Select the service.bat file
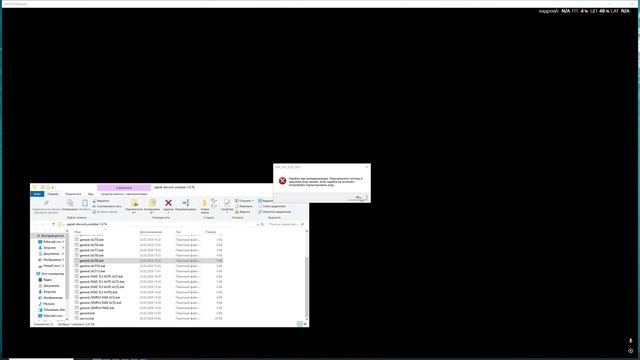The width and height of the screenshot is (640, 360). click(x=87, y=318)
